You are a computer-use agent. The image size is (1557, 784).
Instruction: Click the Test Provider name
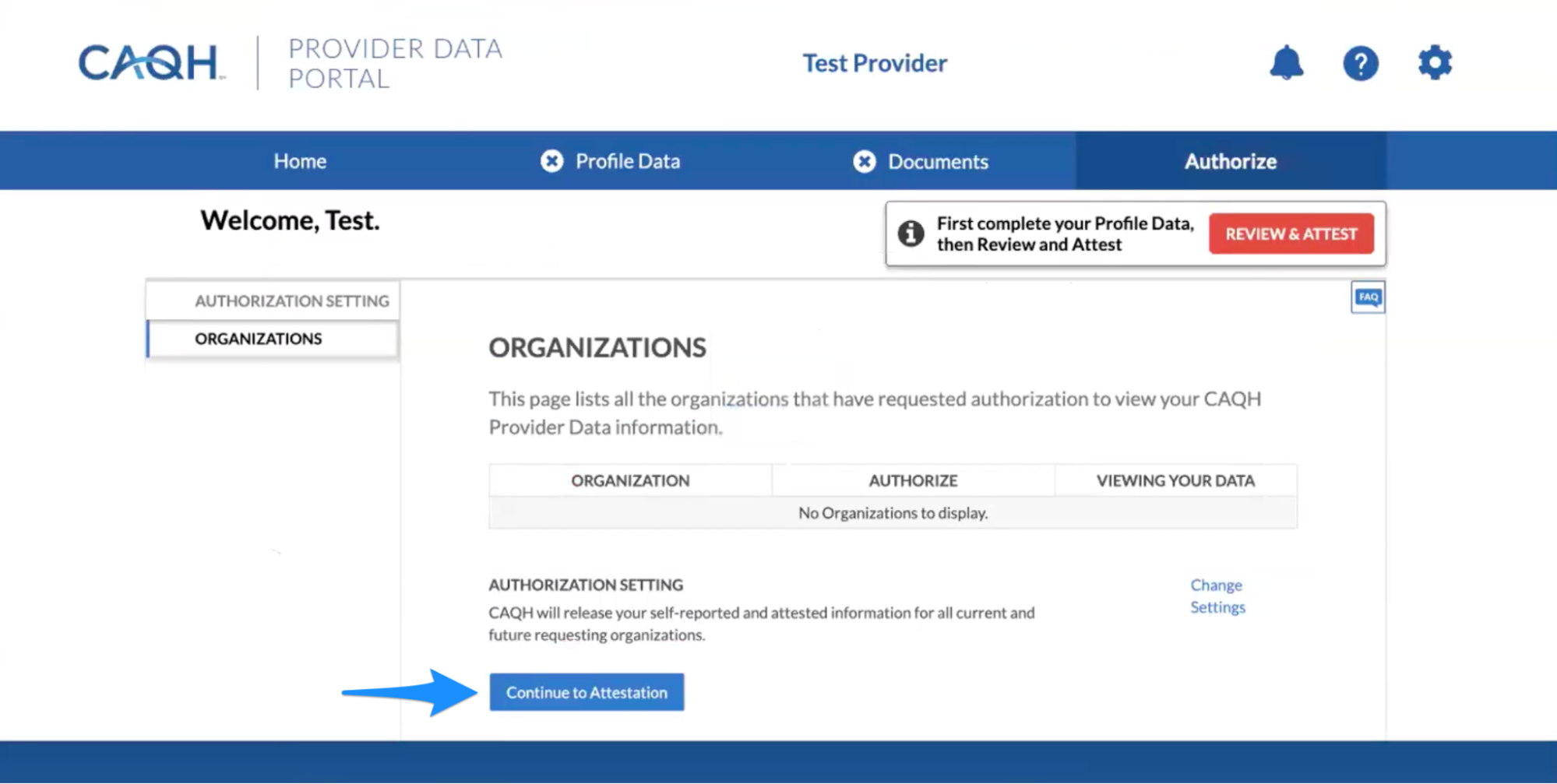875,63
